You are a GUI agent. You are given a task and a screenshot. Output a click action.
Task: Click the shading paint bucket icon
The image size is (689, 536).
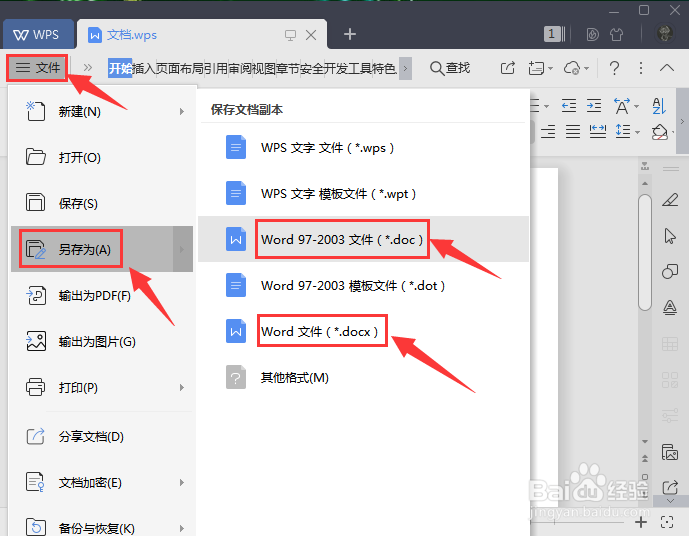coord(660,131)
